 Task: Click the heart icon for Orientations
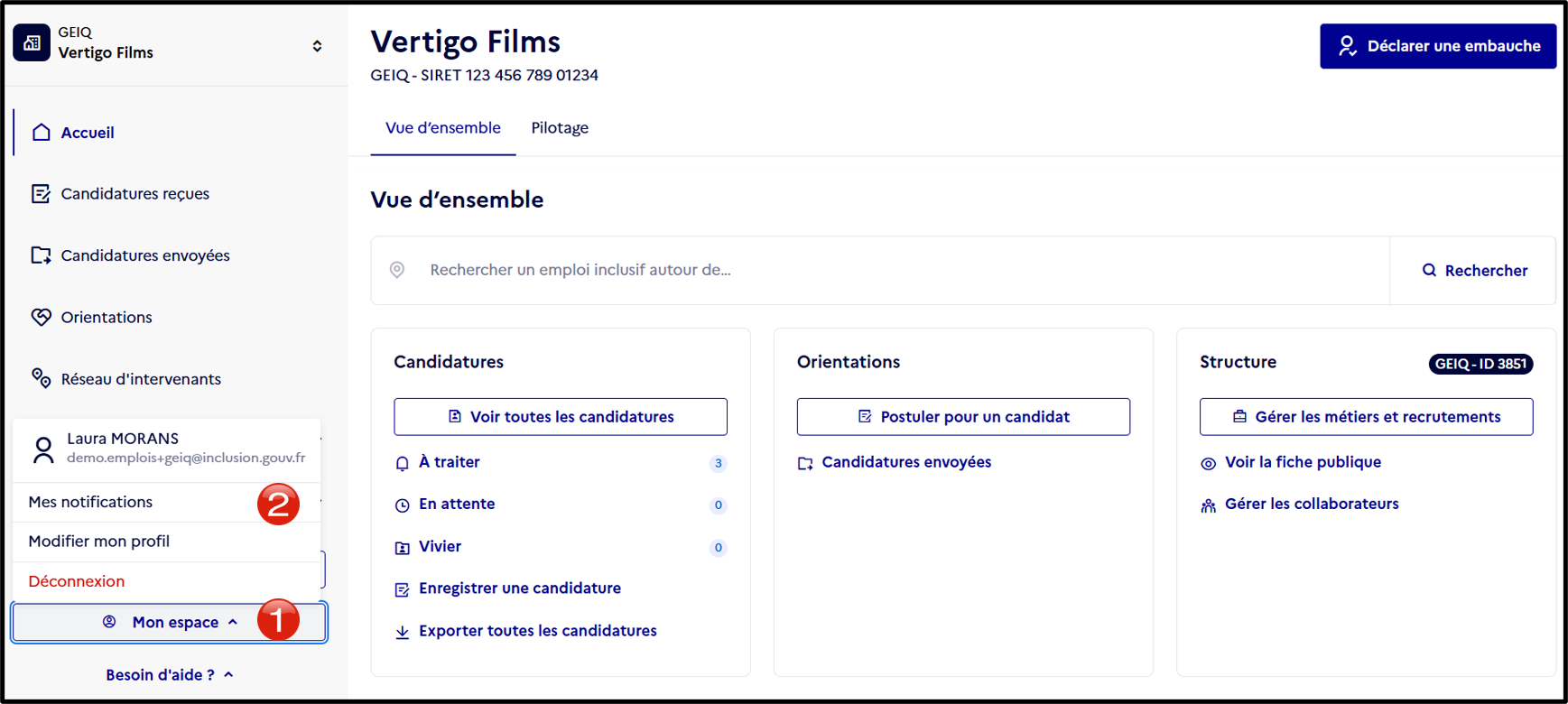(x=41, y=317)
